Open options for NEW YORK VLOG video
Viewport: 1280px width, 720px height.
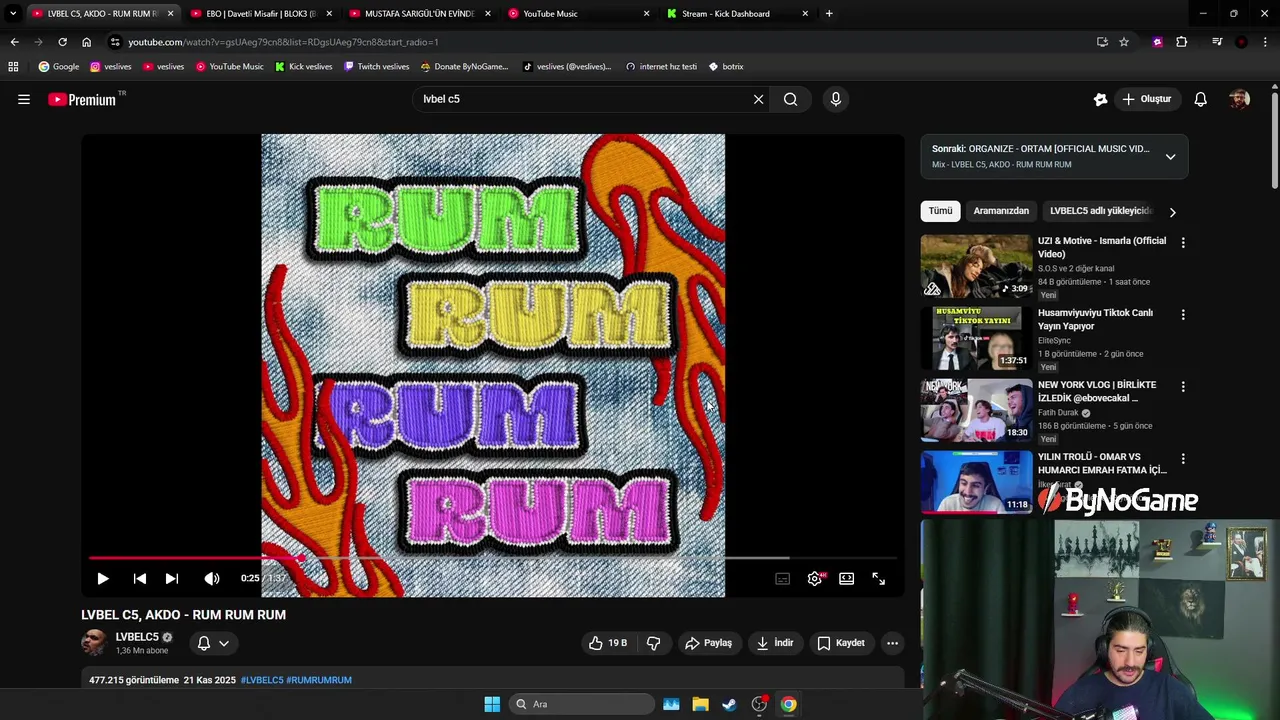(1183, 387)
